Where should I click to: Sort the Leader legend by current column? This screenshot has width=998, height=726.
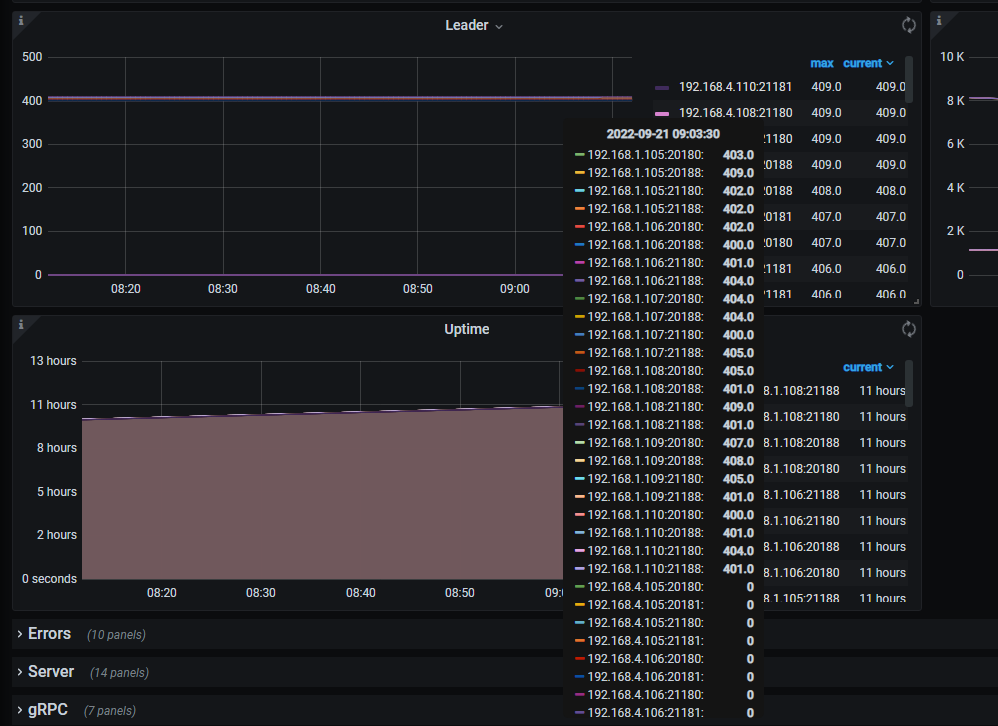[867, 63]
